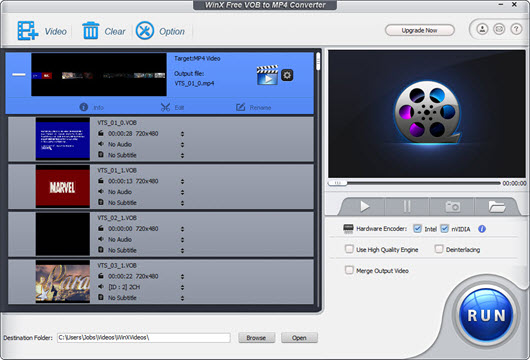Change audio stepper for VTS_02_1.VOB
The height and width of the screenshot is (360, 530).
pyautogui.click(x=182, y=240)
